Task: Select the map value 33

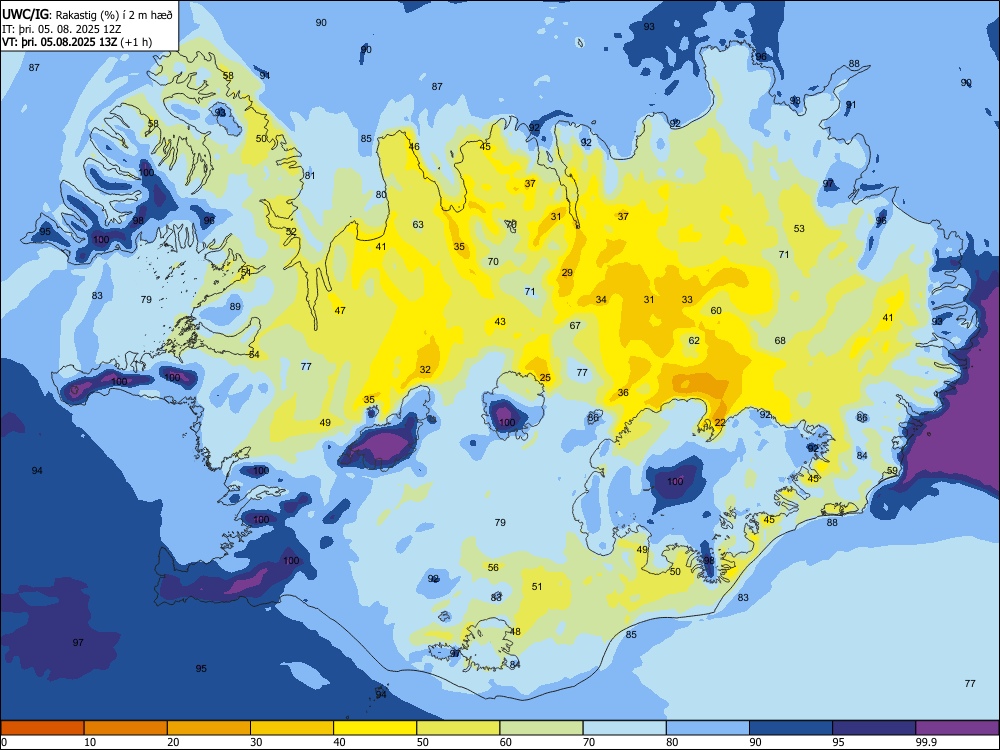Action: click(x=687, y=299)
